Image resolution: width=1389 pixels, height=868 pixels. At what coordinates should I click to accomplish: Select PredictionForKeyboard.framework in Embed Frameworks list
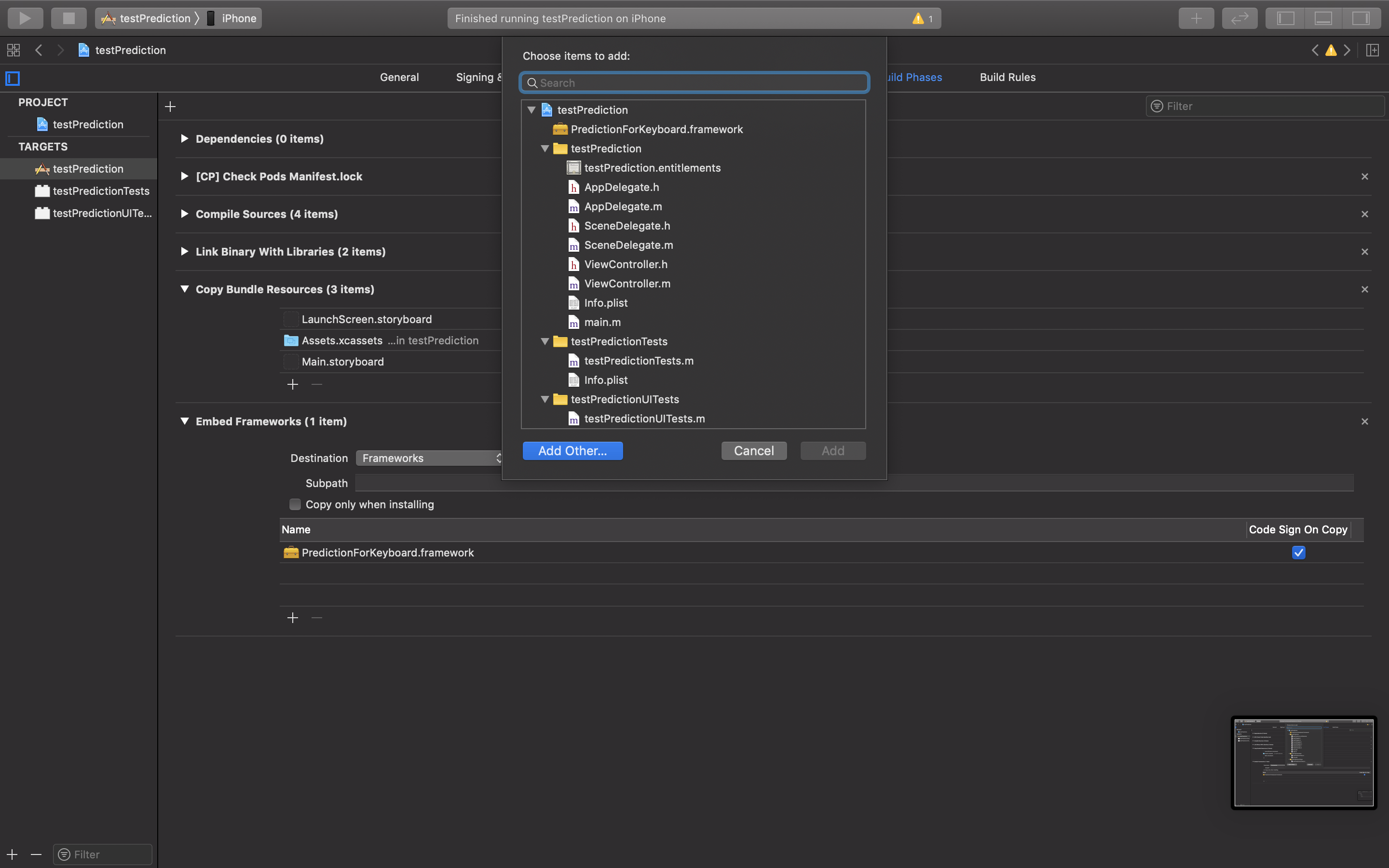(821, 552)
